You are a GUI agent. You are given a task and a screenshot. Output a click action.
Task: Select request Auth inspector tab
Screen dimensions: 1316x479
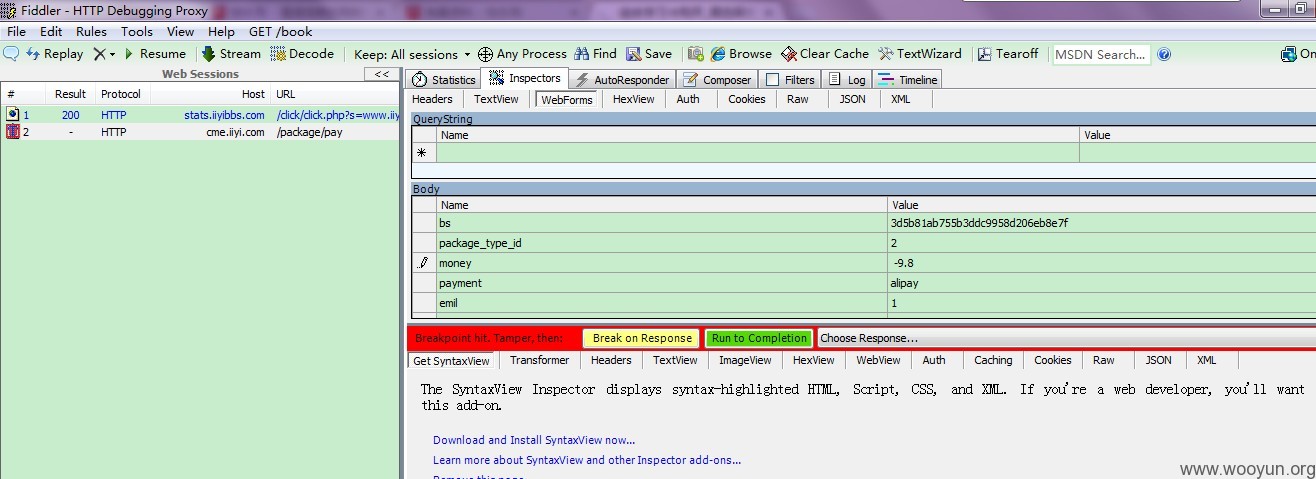[688, 99]
